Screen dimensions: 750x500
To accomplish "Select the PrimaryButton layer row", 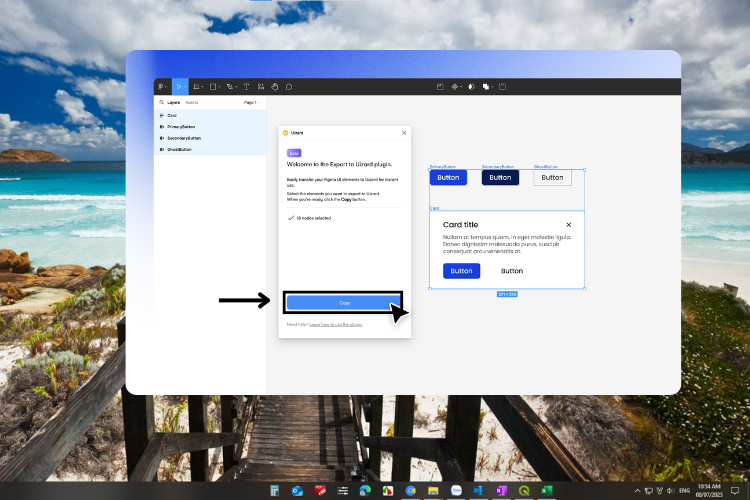I will point(210,127).
